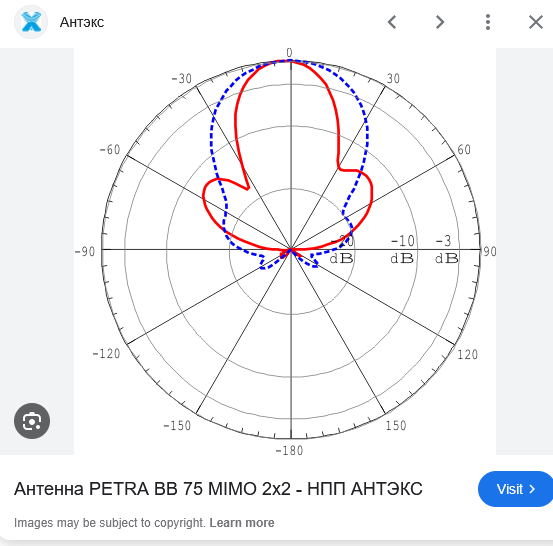553x546 pixels.
Task: Click the -10 dB ring label
Action: coord(402,250)
